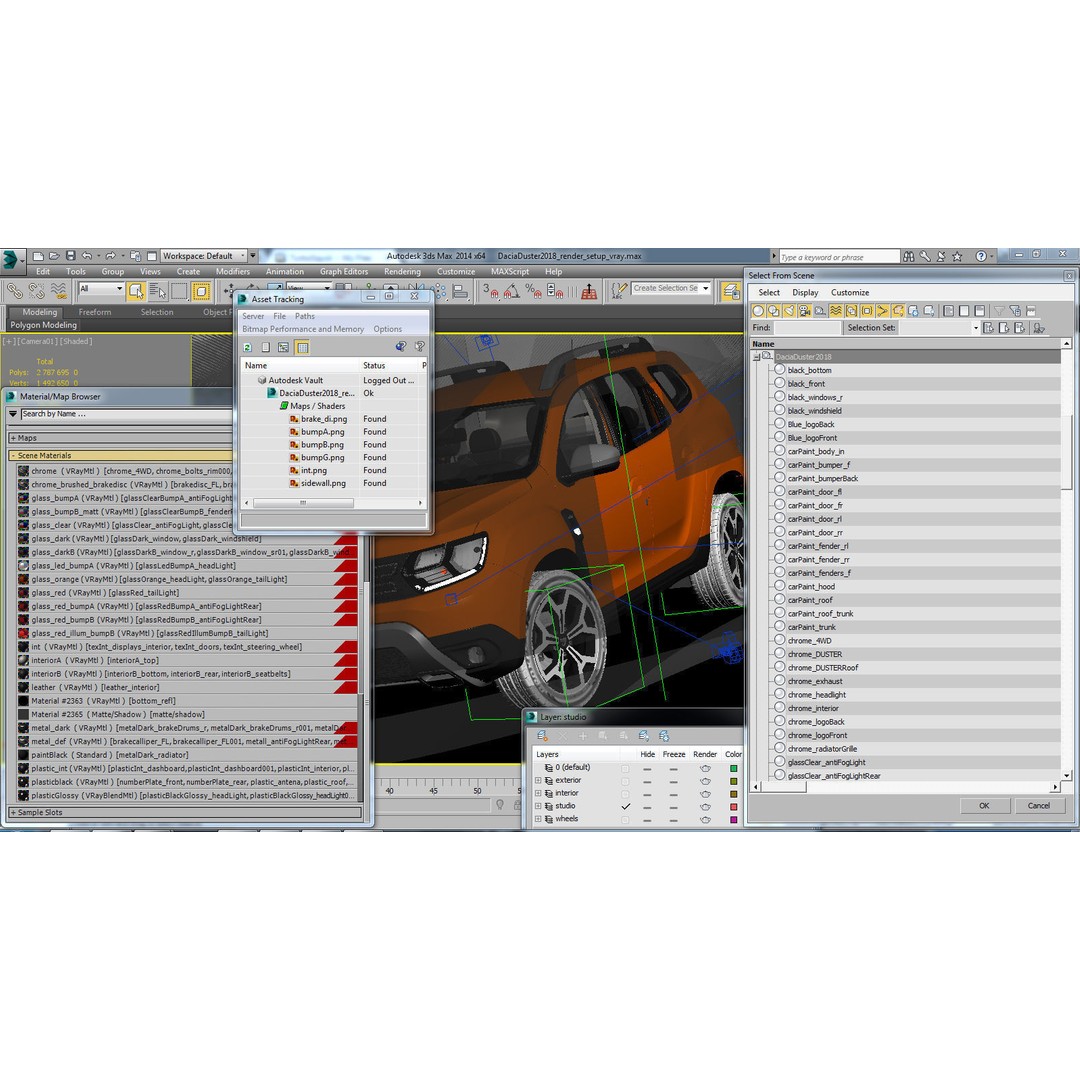Toggle the Window/Crossing selection icon
The width and height of the screenshot is (1080, 1080).
point(201,291)
